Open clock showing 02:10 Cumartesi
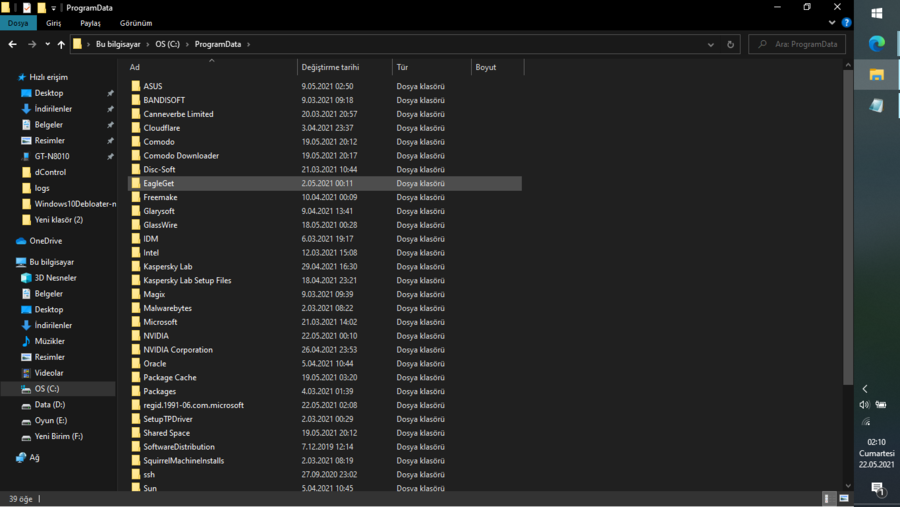This screenshot has width=900, height=507. pyautogui.click(x=876, y=453)
